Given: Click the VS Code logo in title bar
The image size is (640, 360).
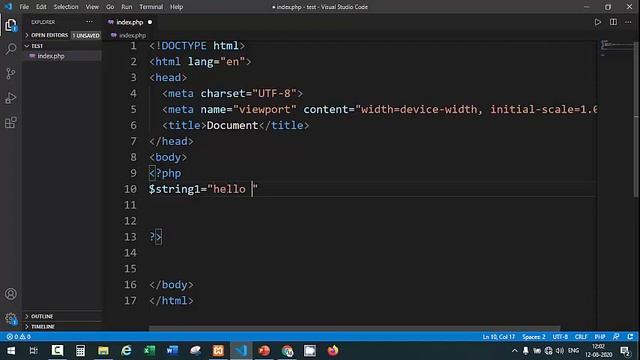Looking at the screenshot, I should pyautogui.click(x=9, y=7).
